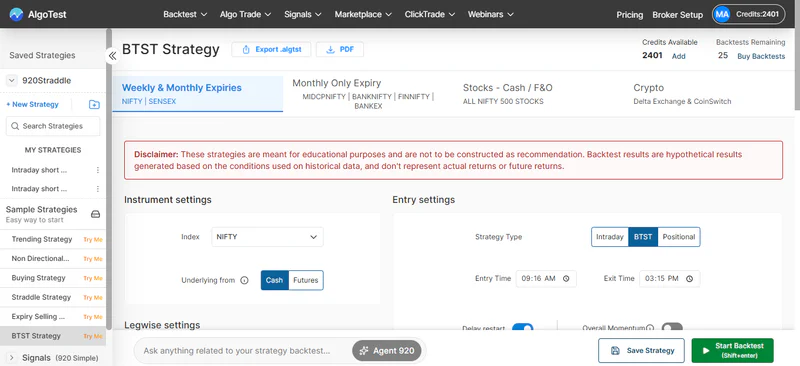Select Futures as underlying
800x366 pixels.
306,280
